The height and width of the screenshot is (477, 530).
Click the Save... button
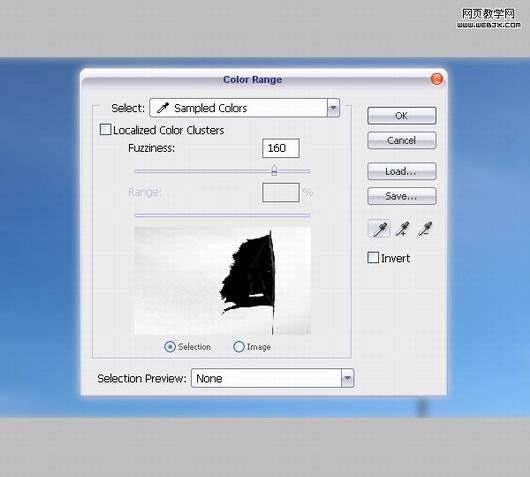pos(402,196)
